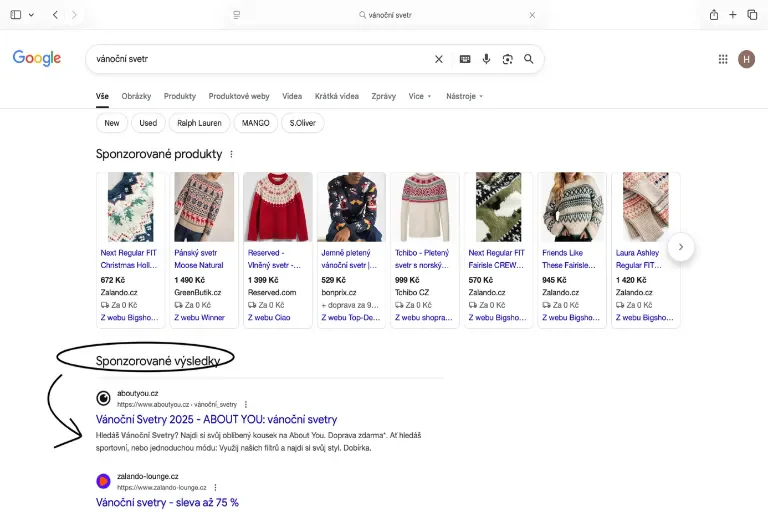Click the Google logo
Screen dimensions: 768x512
tap(37, 58)
